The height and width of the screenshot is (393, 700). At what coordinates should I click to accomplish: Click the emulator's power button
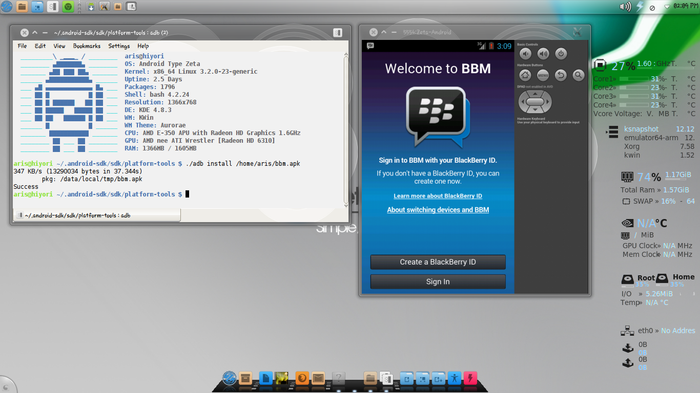(x=561, y=54)
